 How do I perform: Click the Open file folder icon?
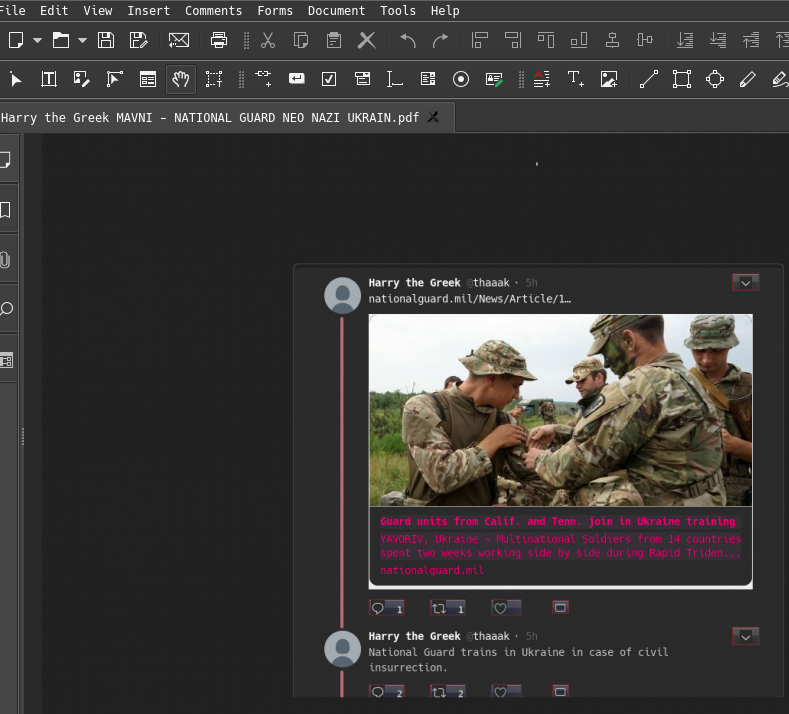(61, 40)
